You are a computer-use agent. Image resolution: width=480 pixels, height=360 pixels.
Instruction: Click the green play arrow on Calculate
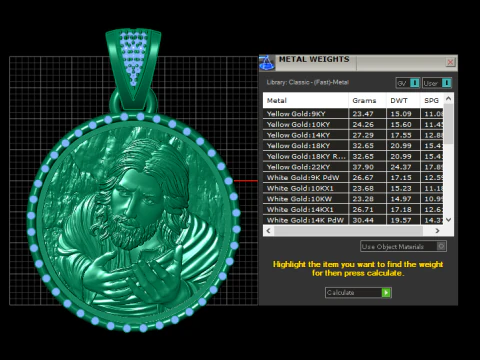[x=386, y=293]
